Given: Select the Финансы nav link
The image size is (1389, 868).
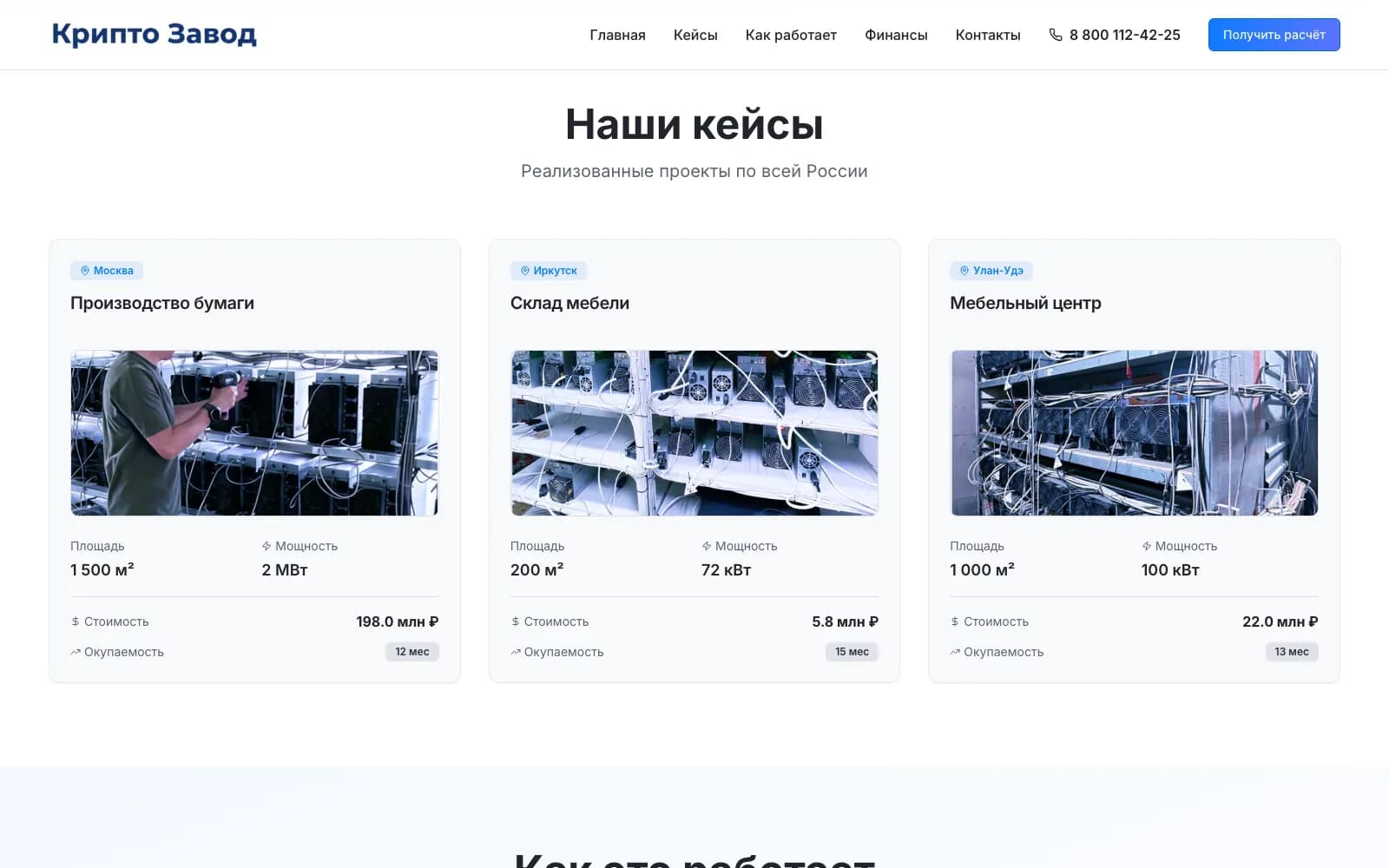Looking at the screenshot, I should (x=896, y=35).
